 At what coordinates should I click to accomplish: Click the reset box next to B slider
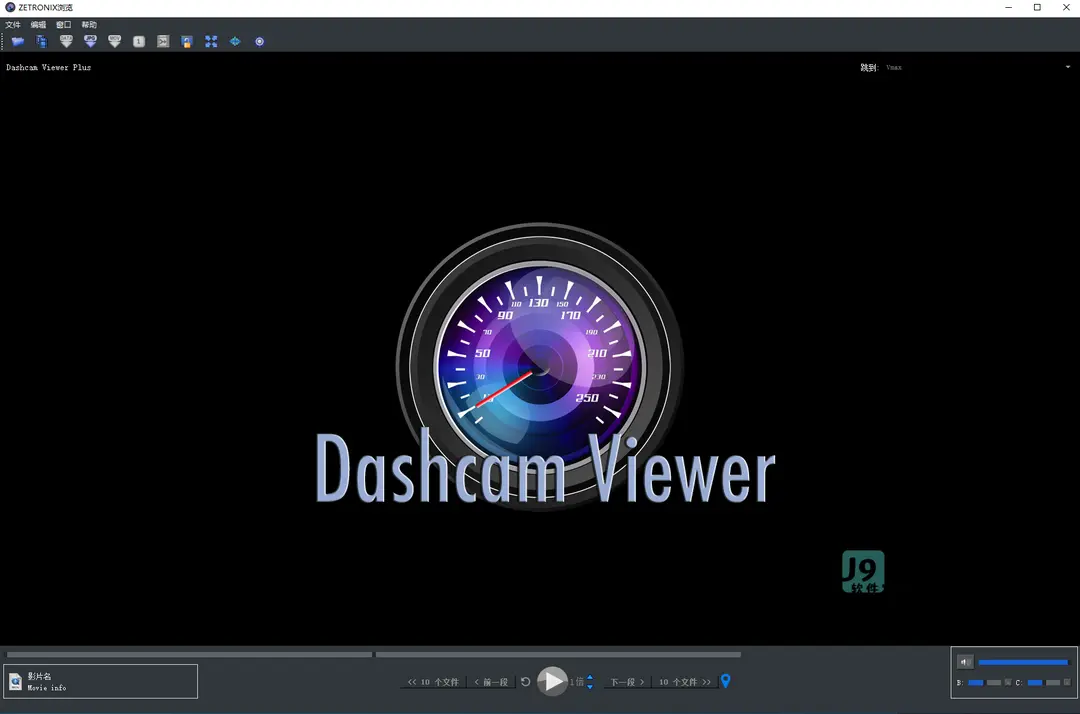[x=1008, y=682]
